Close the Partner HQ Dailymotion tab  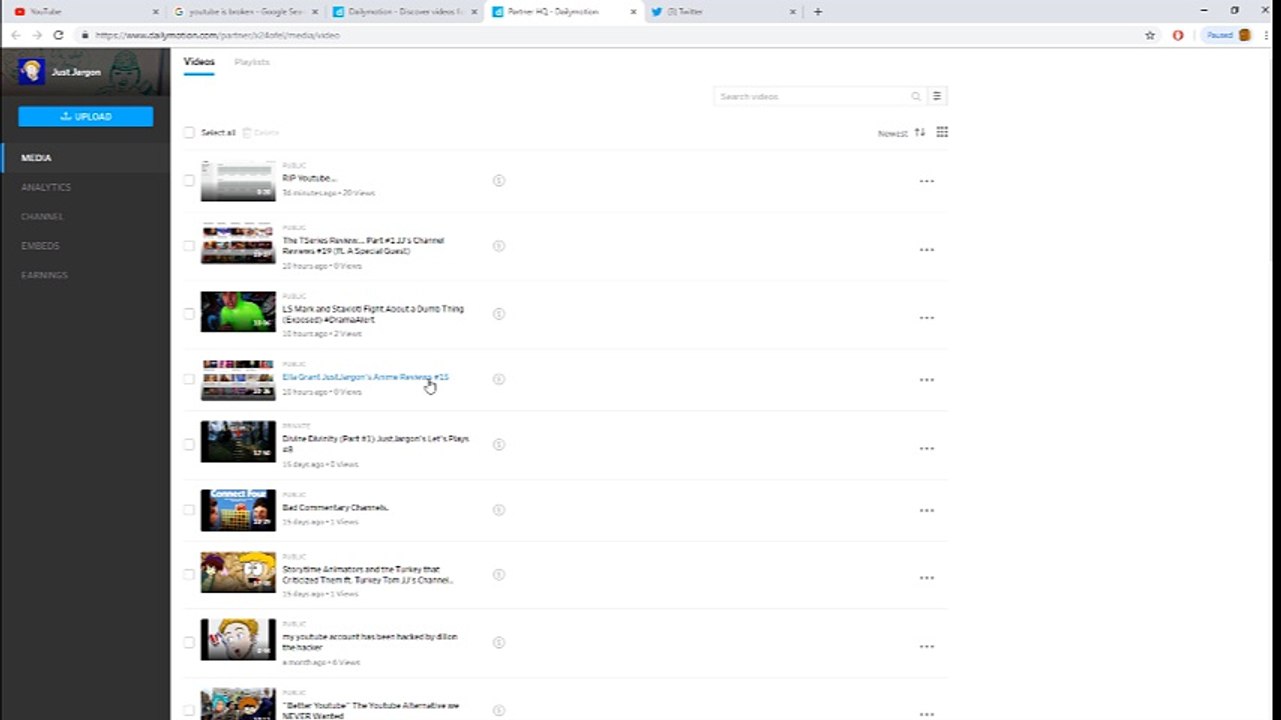(633, 12)
